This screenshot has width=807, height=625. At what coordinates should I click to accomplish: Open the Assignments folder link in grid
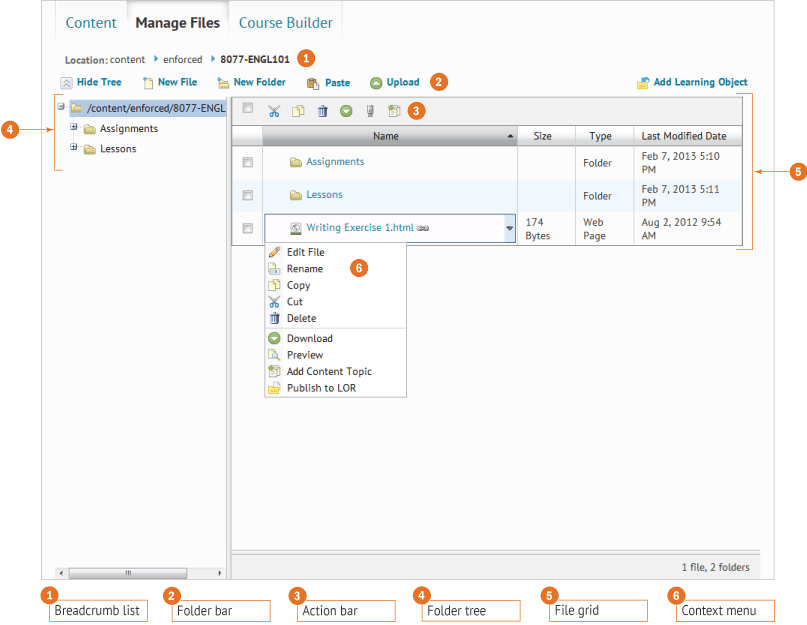[x=335, y=162]
